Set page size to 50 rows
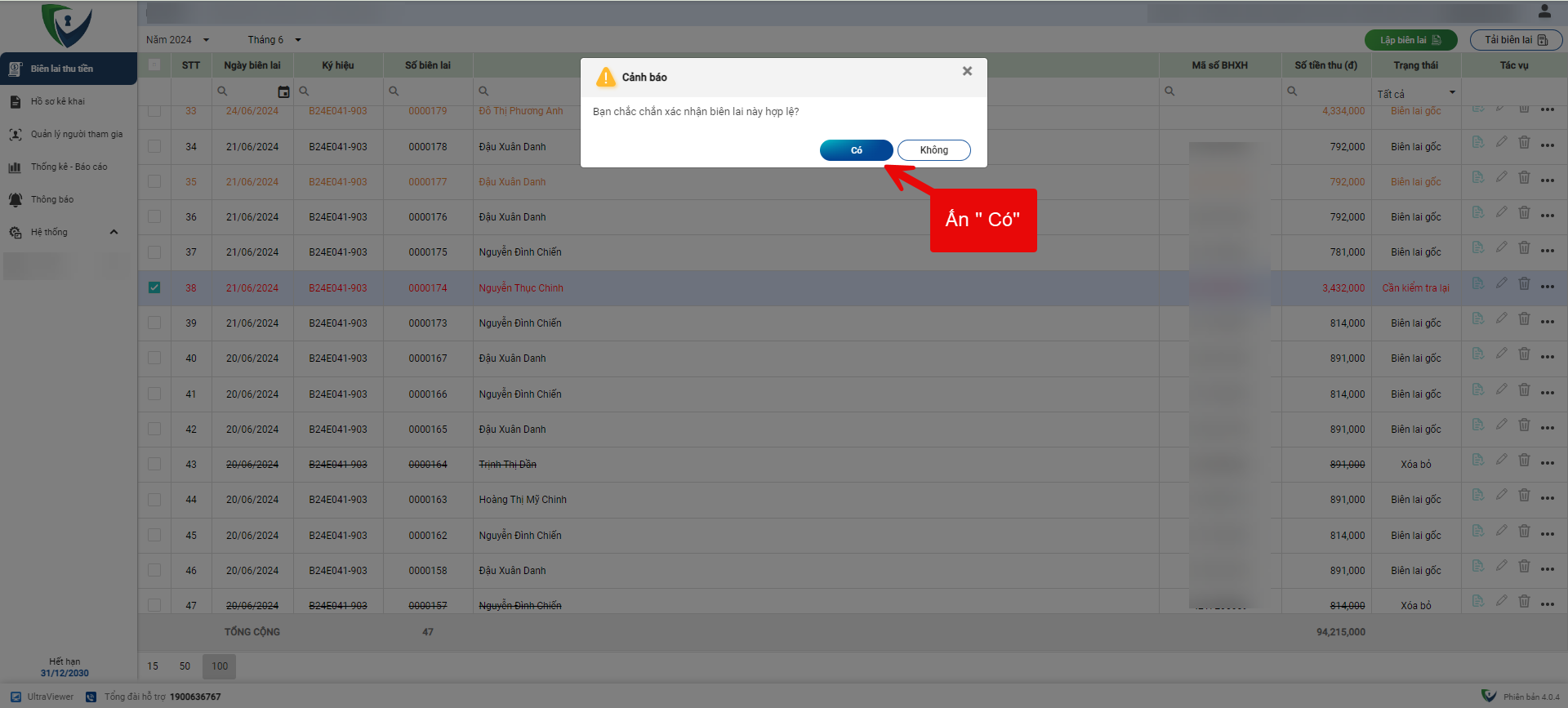Viewport: 1568px width, 708px height. (x=185, y=666)
